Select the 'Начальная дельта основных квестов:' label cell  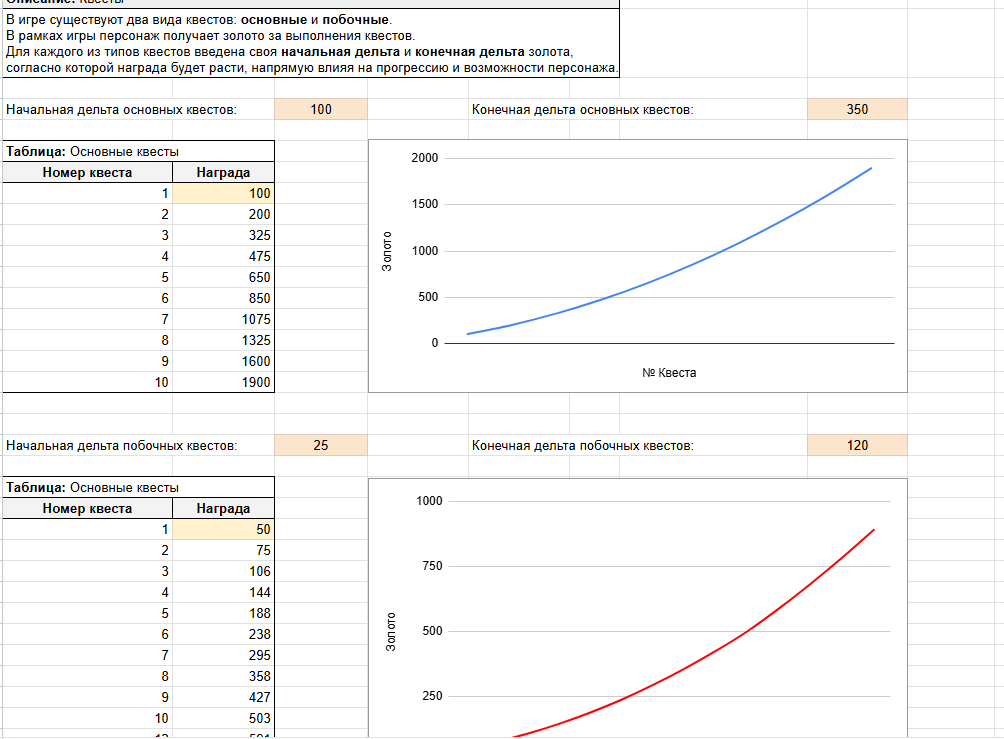(x=122, y=109)
